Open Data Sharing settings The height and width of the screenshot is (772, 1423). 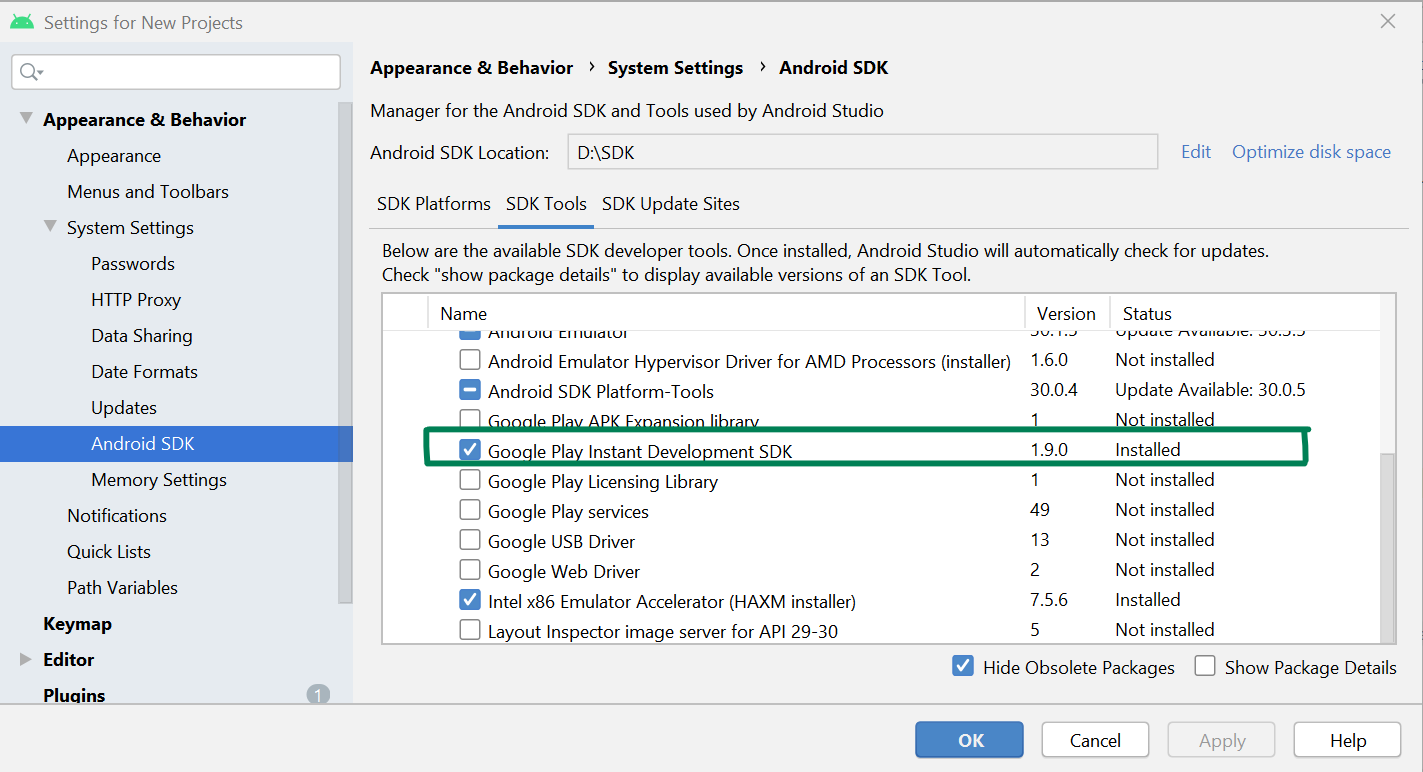point(142,336)
